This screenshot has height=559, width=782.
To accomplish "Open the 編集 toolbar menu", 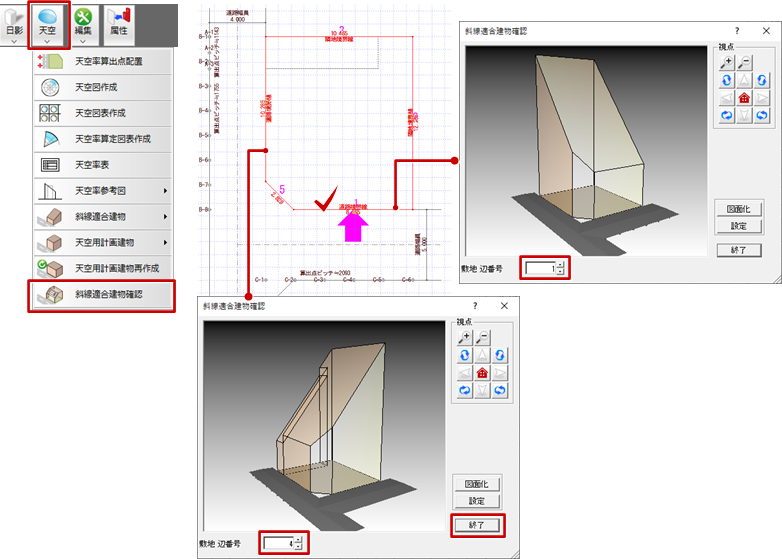I will [84, 23].
